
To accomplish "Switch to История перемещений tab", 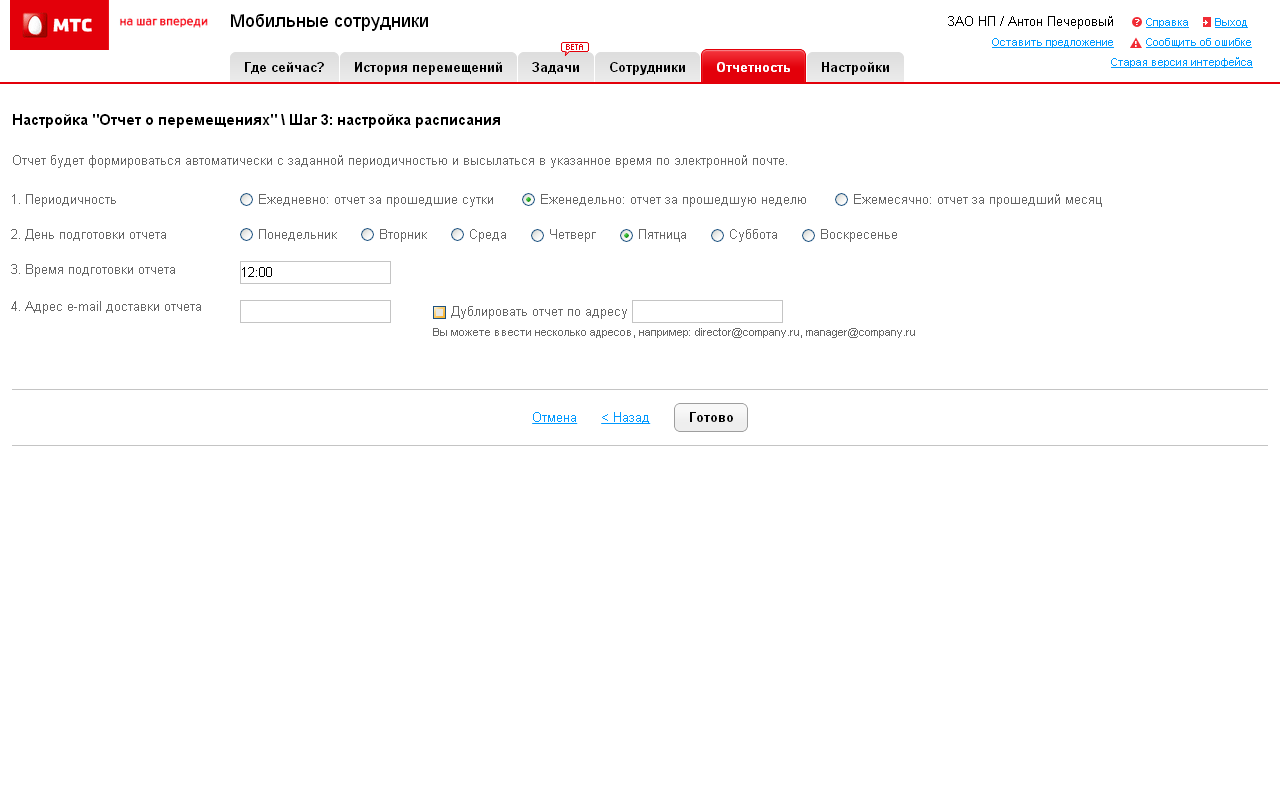I will (x=428, y=68).
